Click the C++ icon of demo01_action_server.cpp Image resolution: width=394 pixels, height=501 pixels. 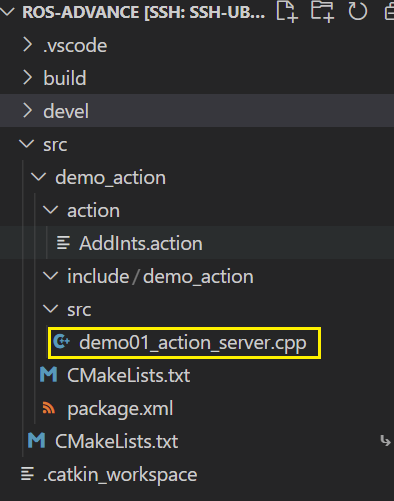62,342
